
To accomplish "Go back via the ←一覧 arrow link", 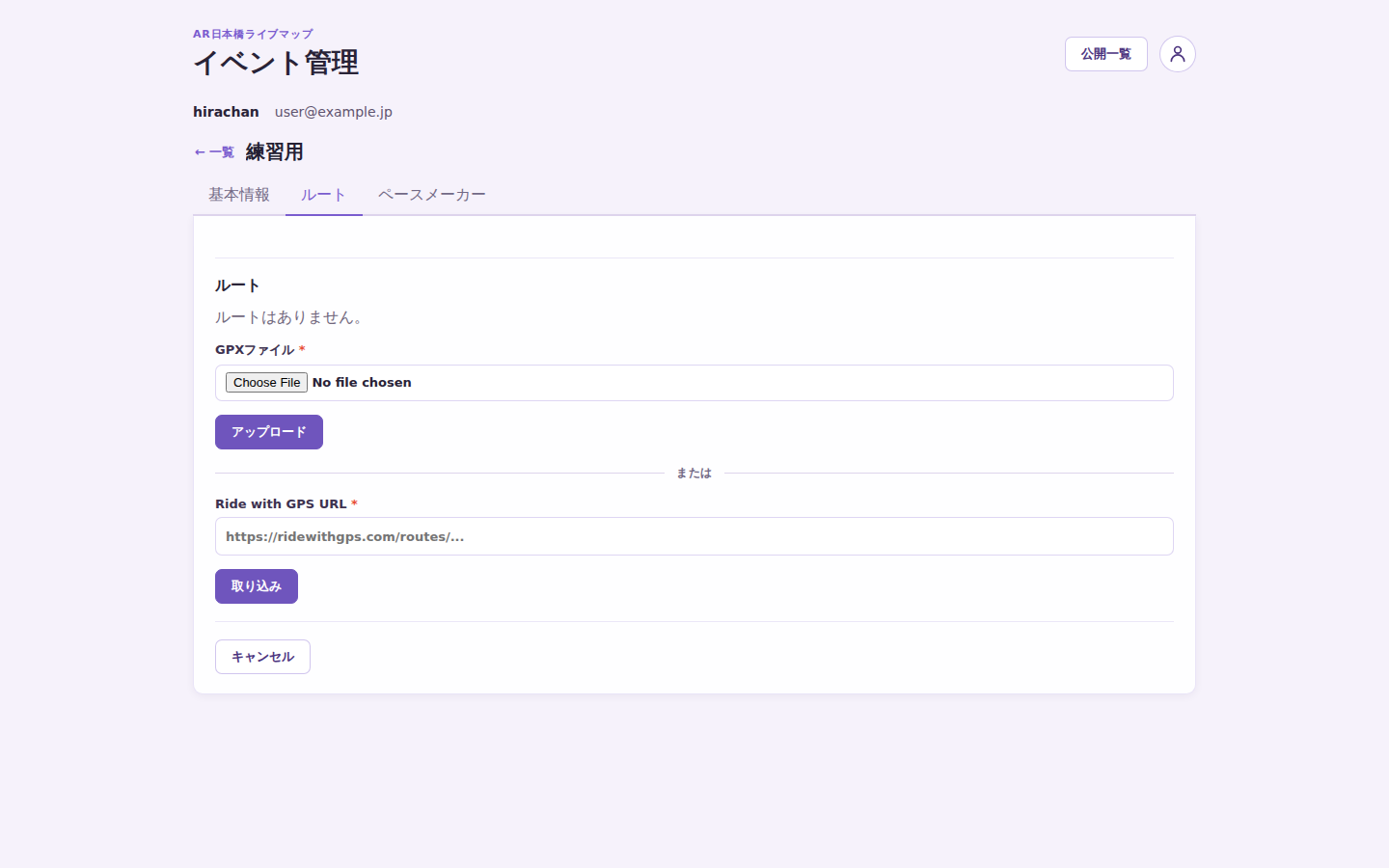I will (x=214, y=152).
